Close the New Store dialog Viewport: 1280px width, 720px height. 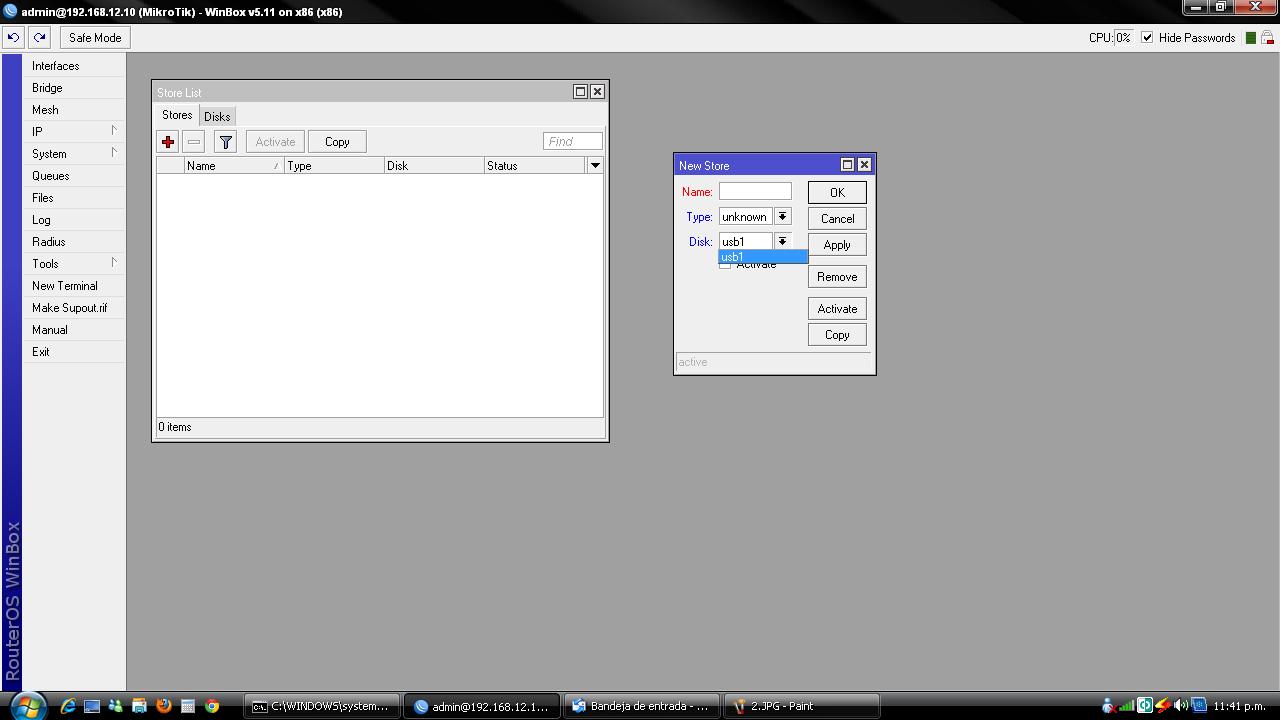tap(865, 165)
